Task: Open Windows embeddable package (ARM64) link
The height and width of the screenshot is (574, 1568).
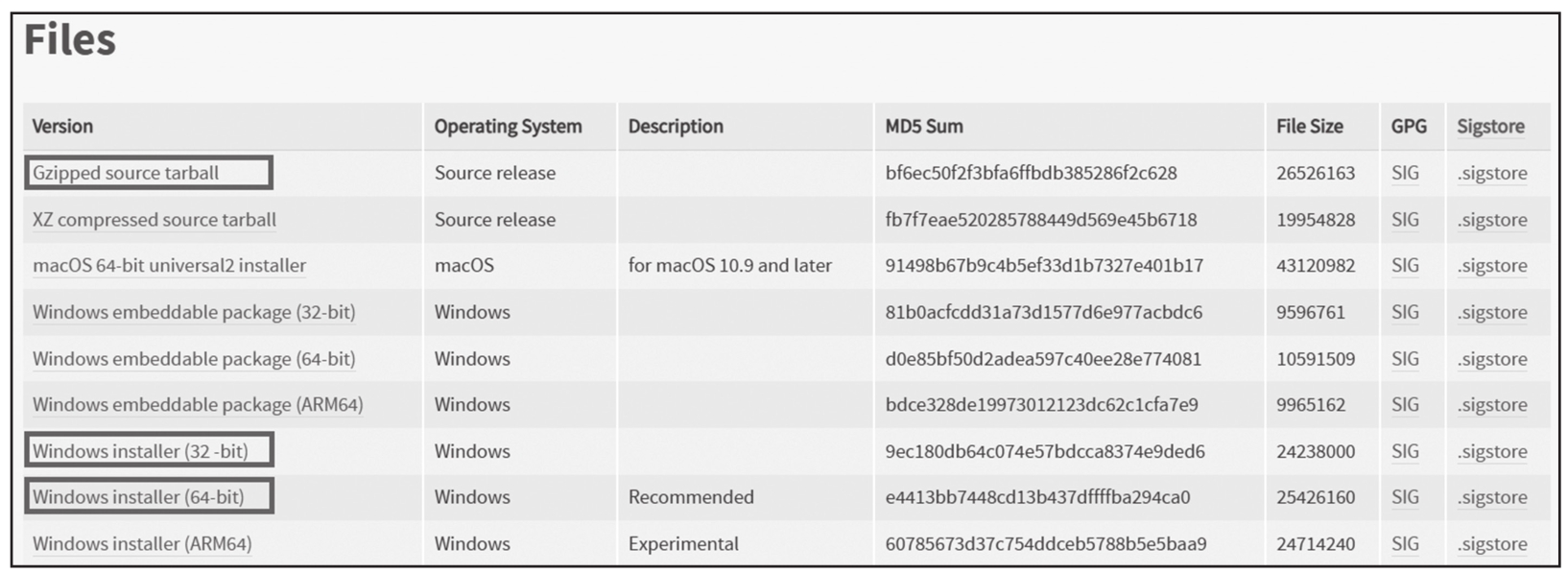Action: tap(198, 405)
